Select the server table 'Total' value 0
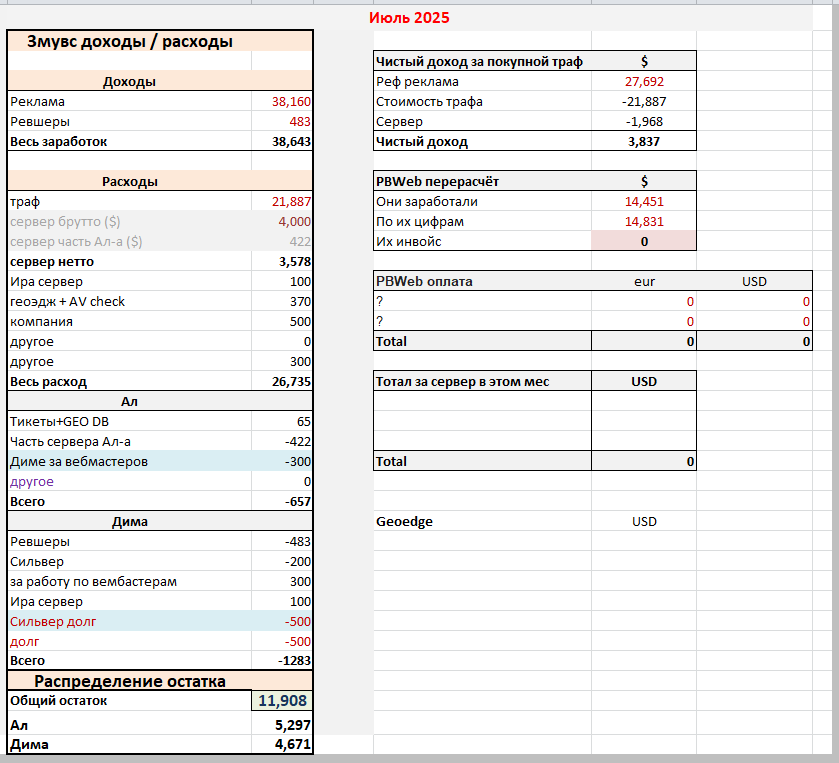The image size is (839, 763). [x=690, y=462]
